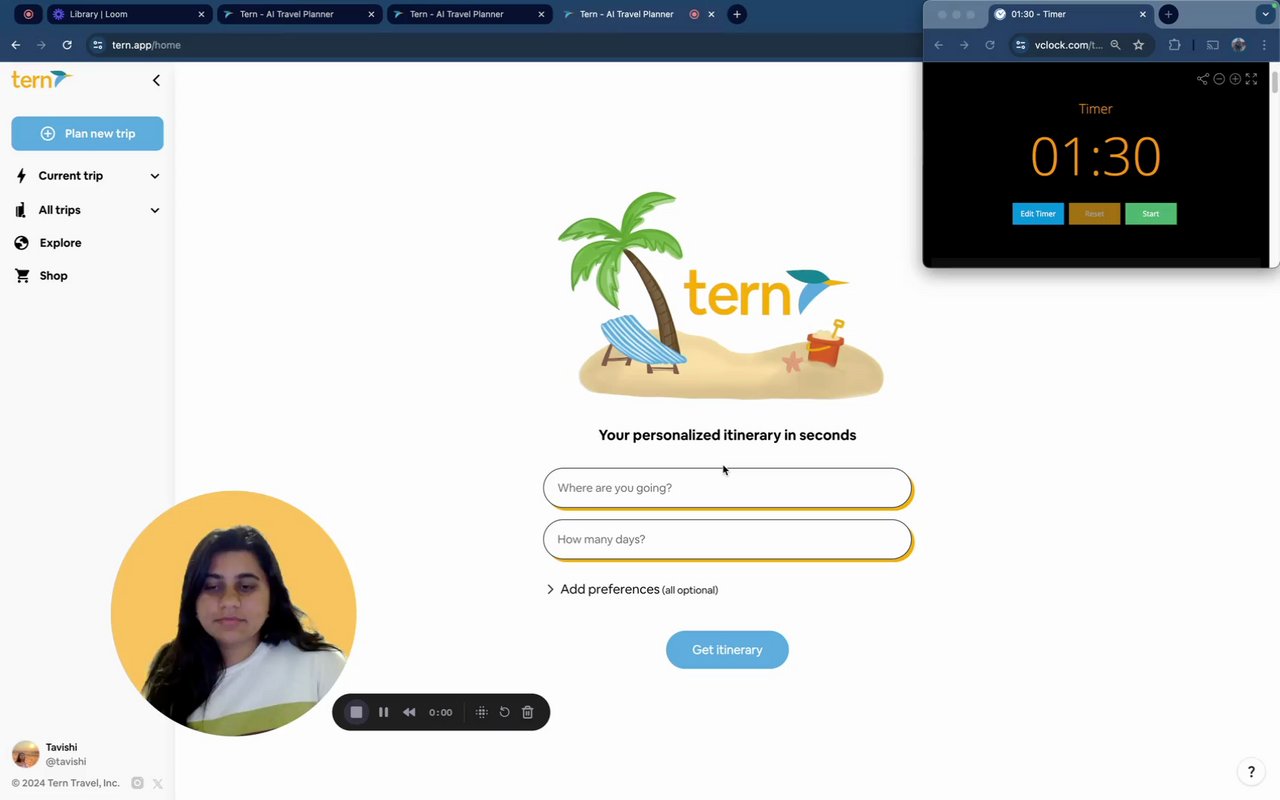The image size is (1280, 800).
Task: Click the vClock share icon
Action: click(x=1203, y=79)
